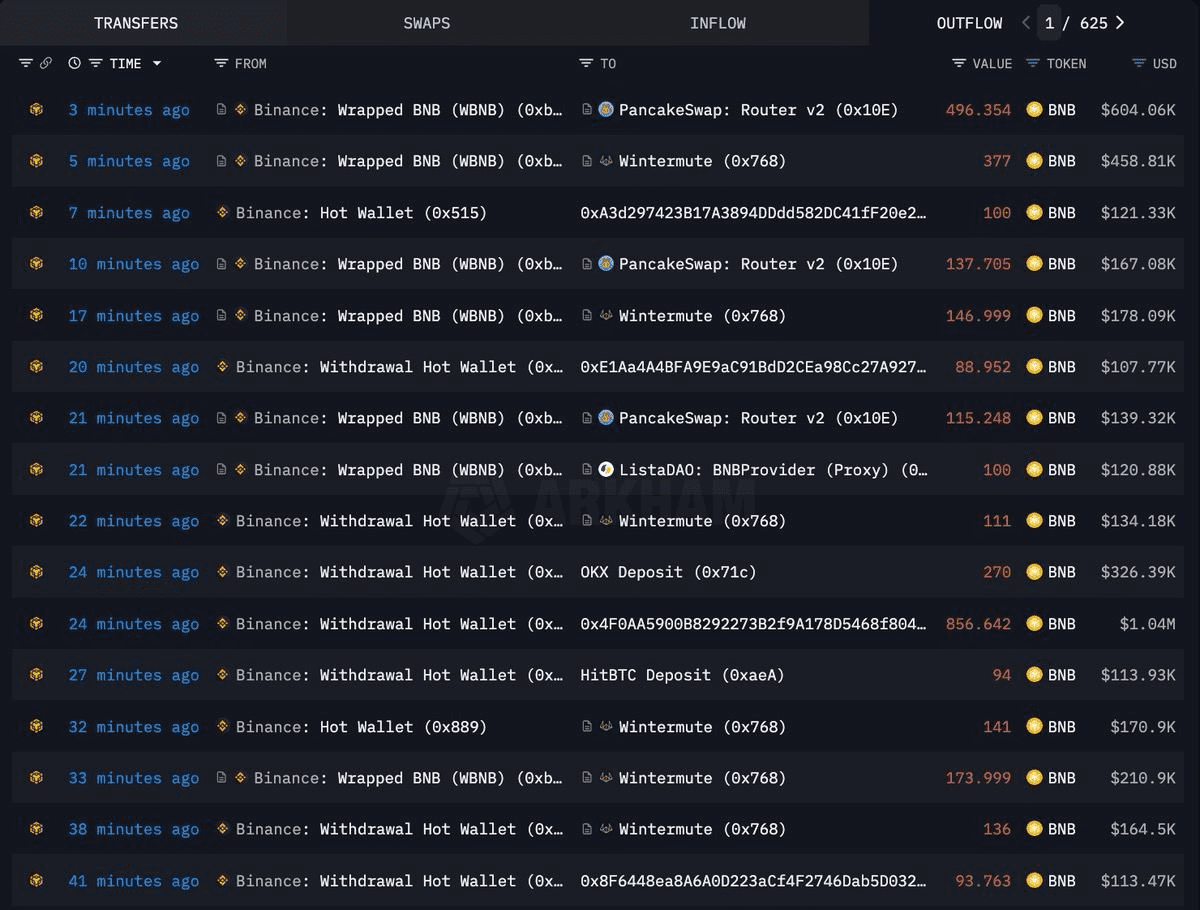Open the TO column filter
This screenshot has width=1200, height=910.
tap(586, 63)
